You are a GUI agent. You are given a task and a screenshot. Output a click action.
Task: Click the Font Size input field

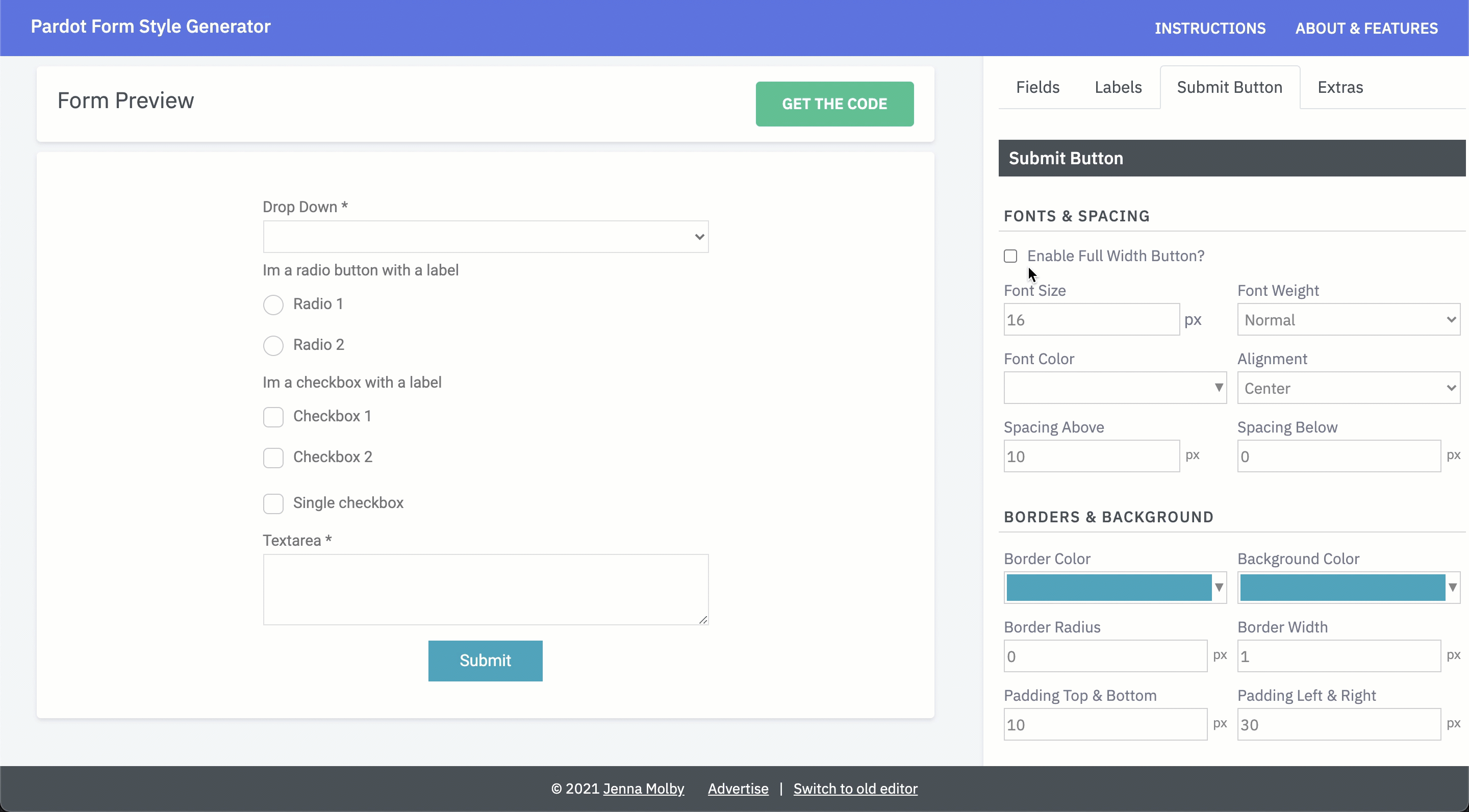[x=1091, y=320]
